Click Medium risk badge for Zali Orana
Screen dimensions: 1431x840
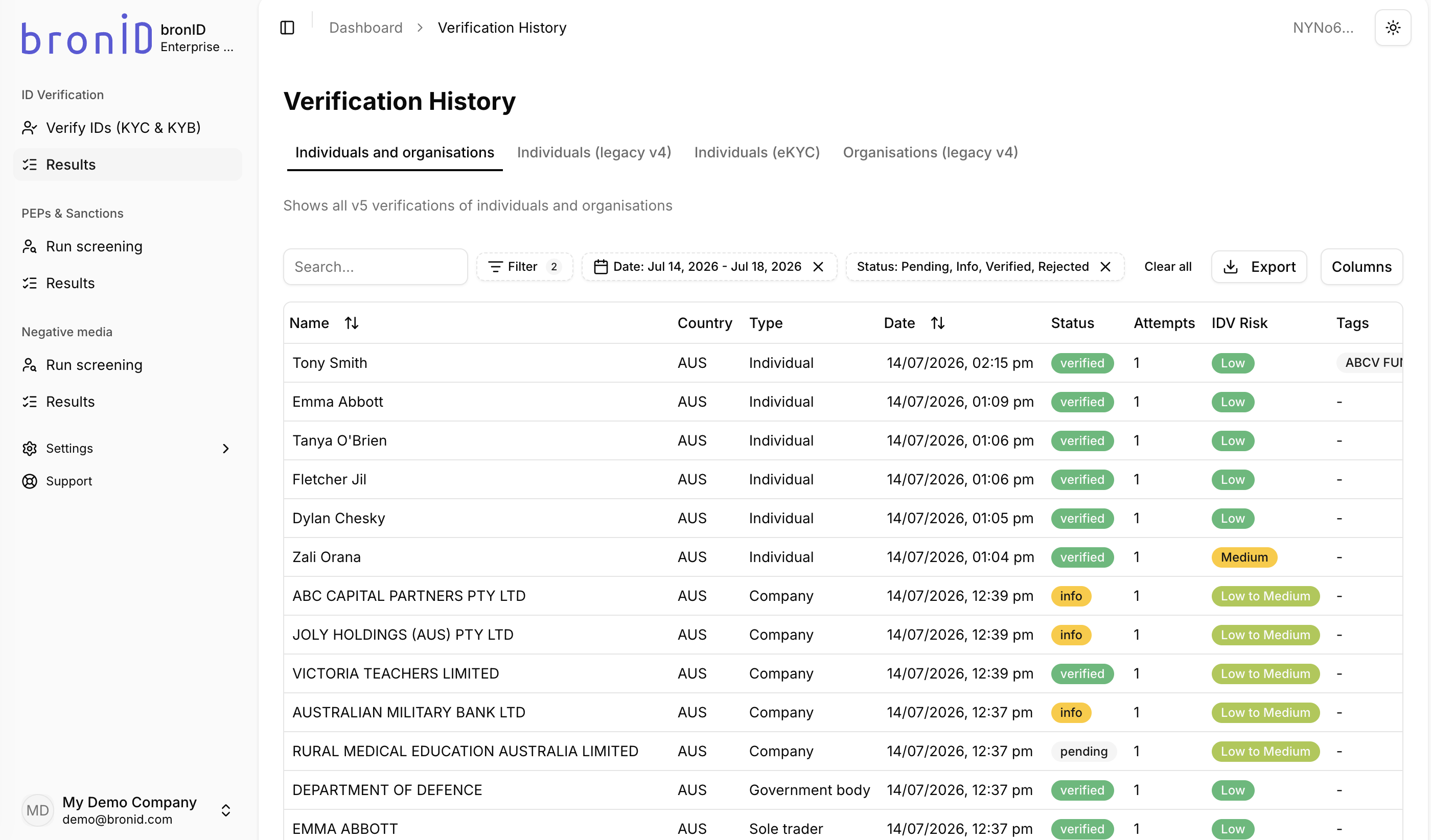pyautogui.click(x=1244, y=557)
